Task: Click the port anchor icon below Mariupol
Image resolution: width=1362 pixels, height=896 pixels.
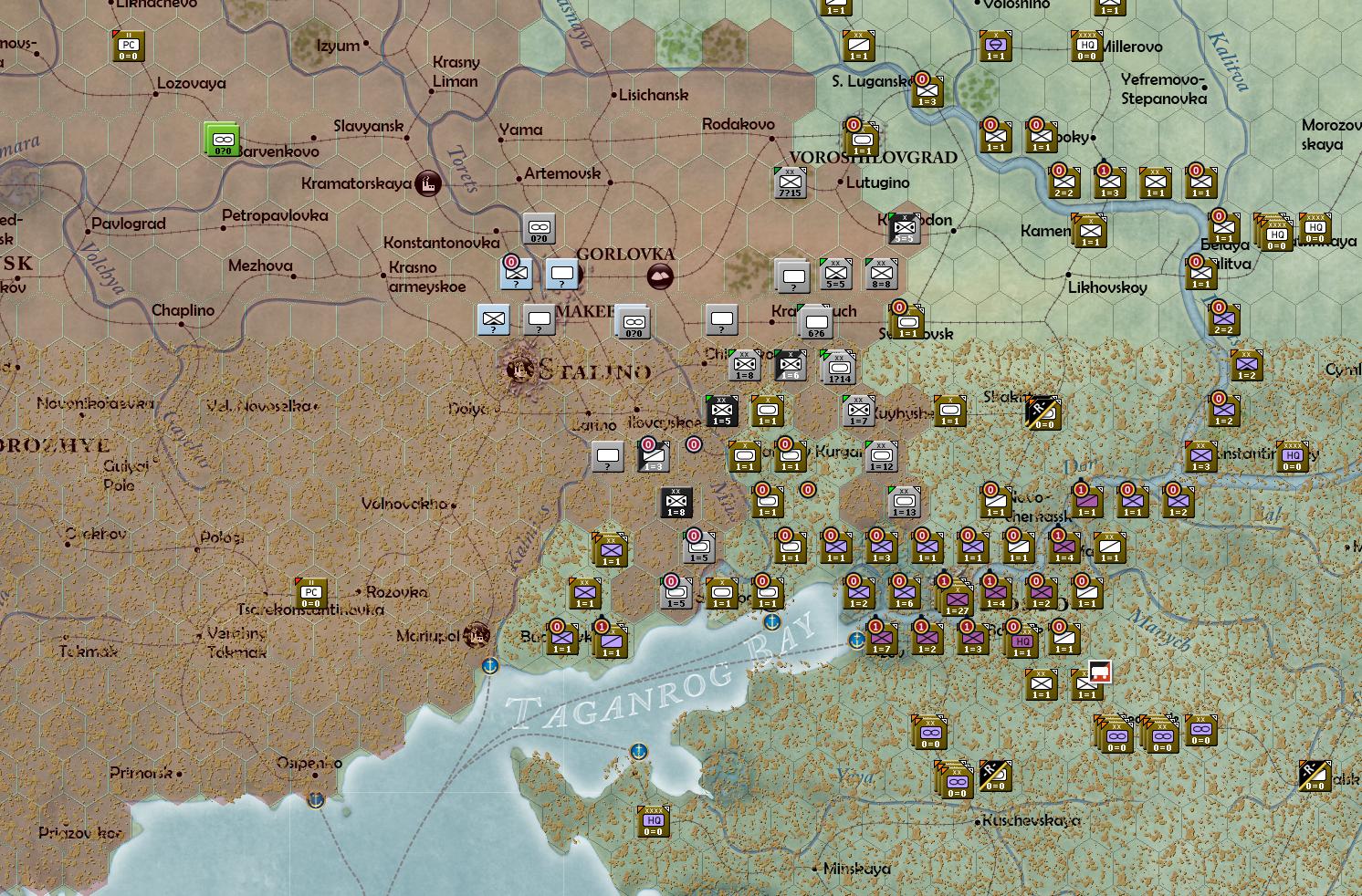Action: 490,665
